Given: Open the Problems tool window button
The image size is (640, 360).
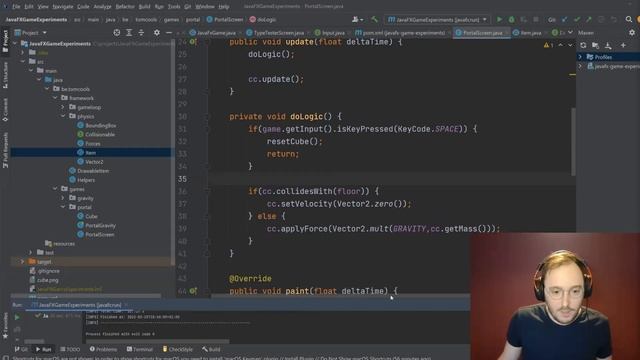Looking at the screenshot, I should click(103, 349).
